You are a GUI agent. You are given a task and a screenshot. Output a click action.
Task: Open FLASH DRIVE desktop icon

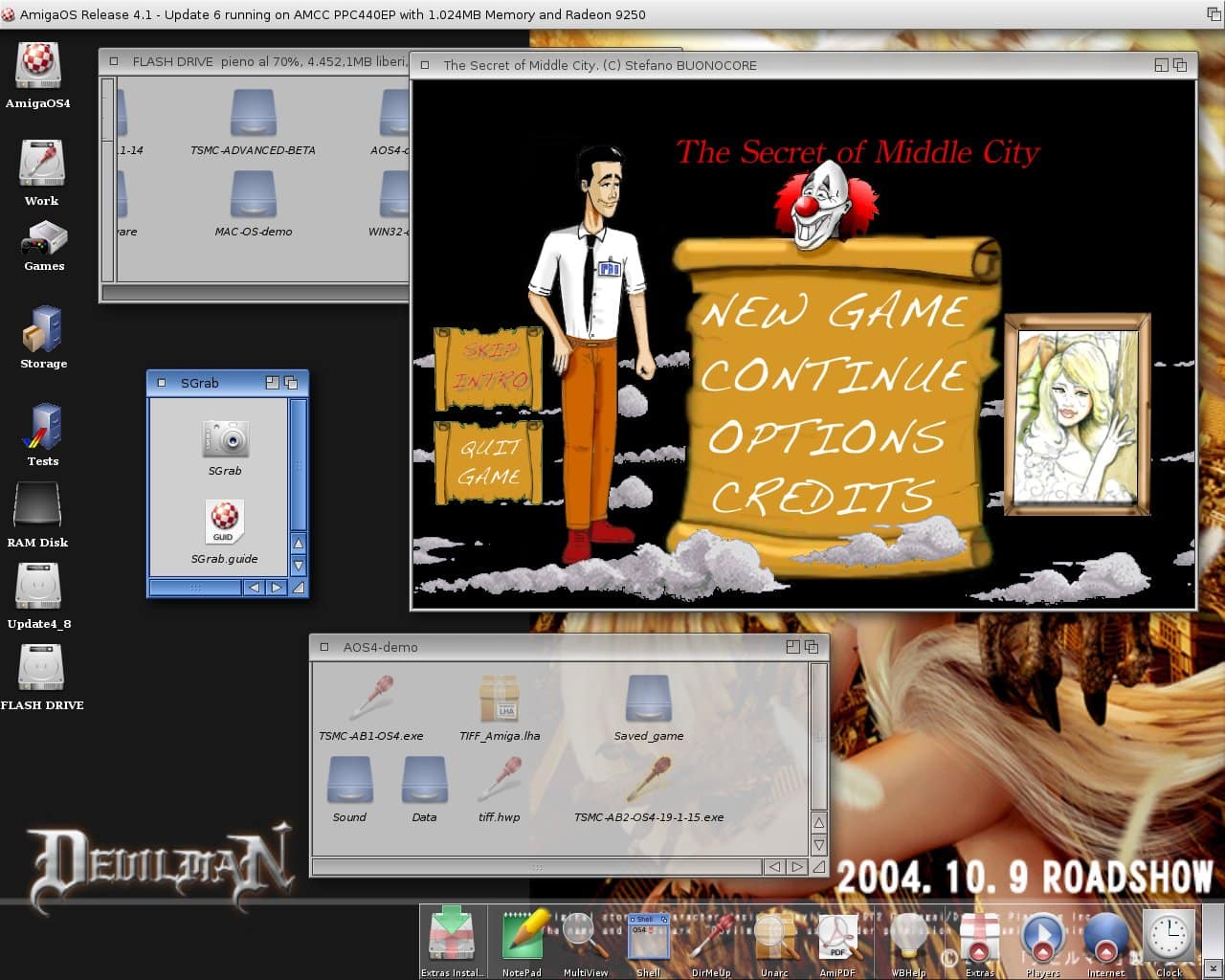click(x=40, y=667)
